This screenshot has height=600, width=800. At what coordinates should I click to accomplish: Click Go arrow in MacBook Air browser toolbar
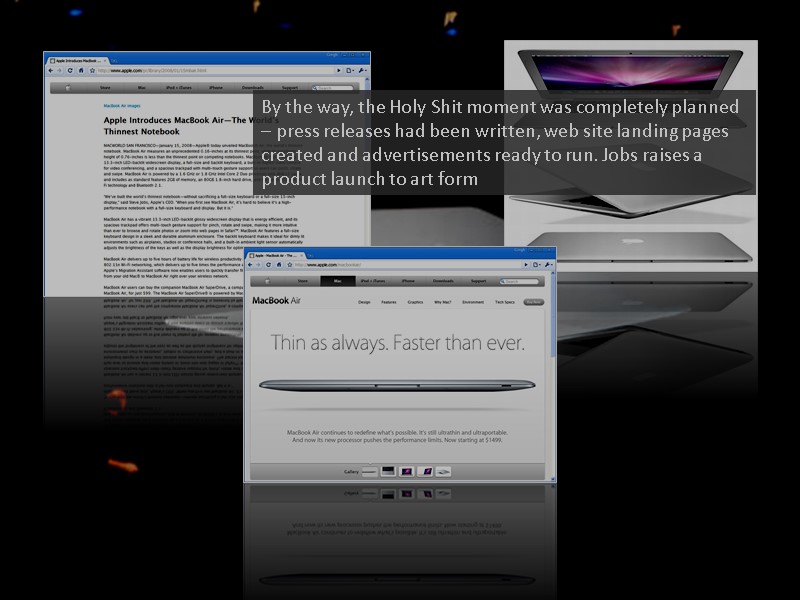click(x=526, y=265)
